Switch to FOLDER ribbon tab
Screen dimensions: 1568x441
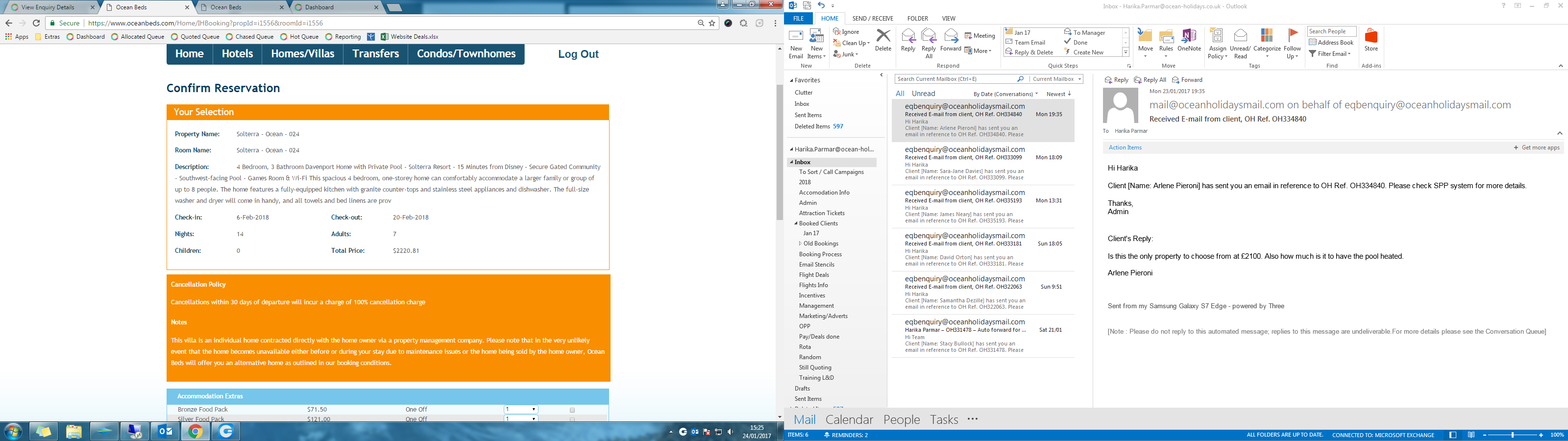917,19
